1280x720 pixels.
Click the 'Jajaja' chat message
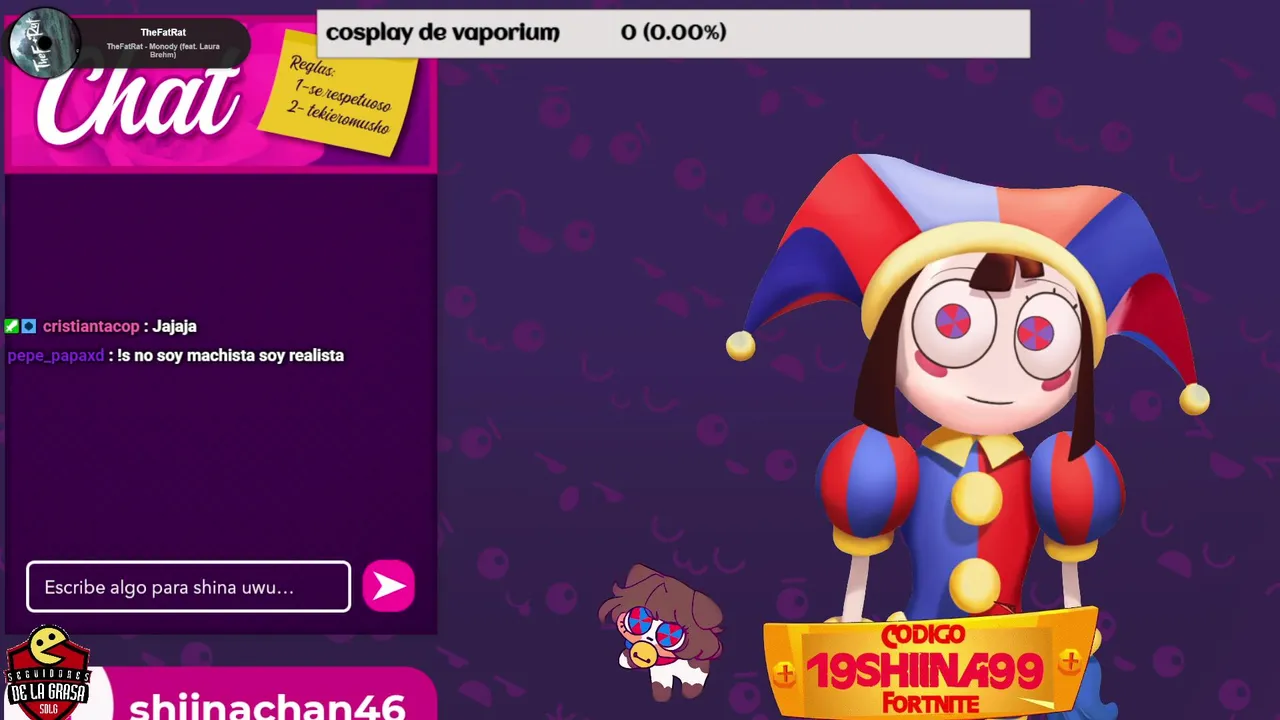174,326
